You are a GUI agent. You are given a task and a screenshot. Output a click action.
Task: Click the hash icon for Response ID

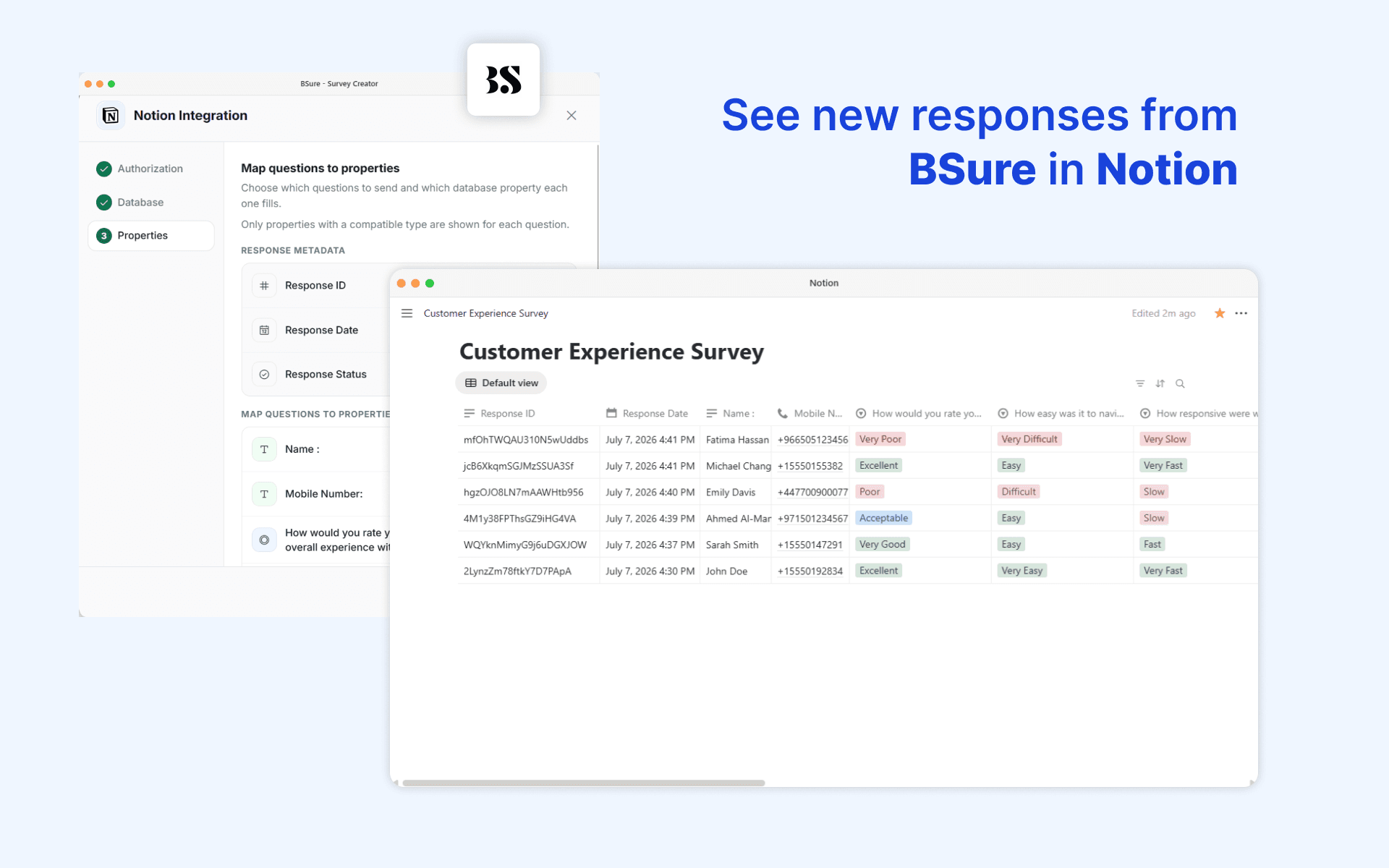tap(264, 286)
